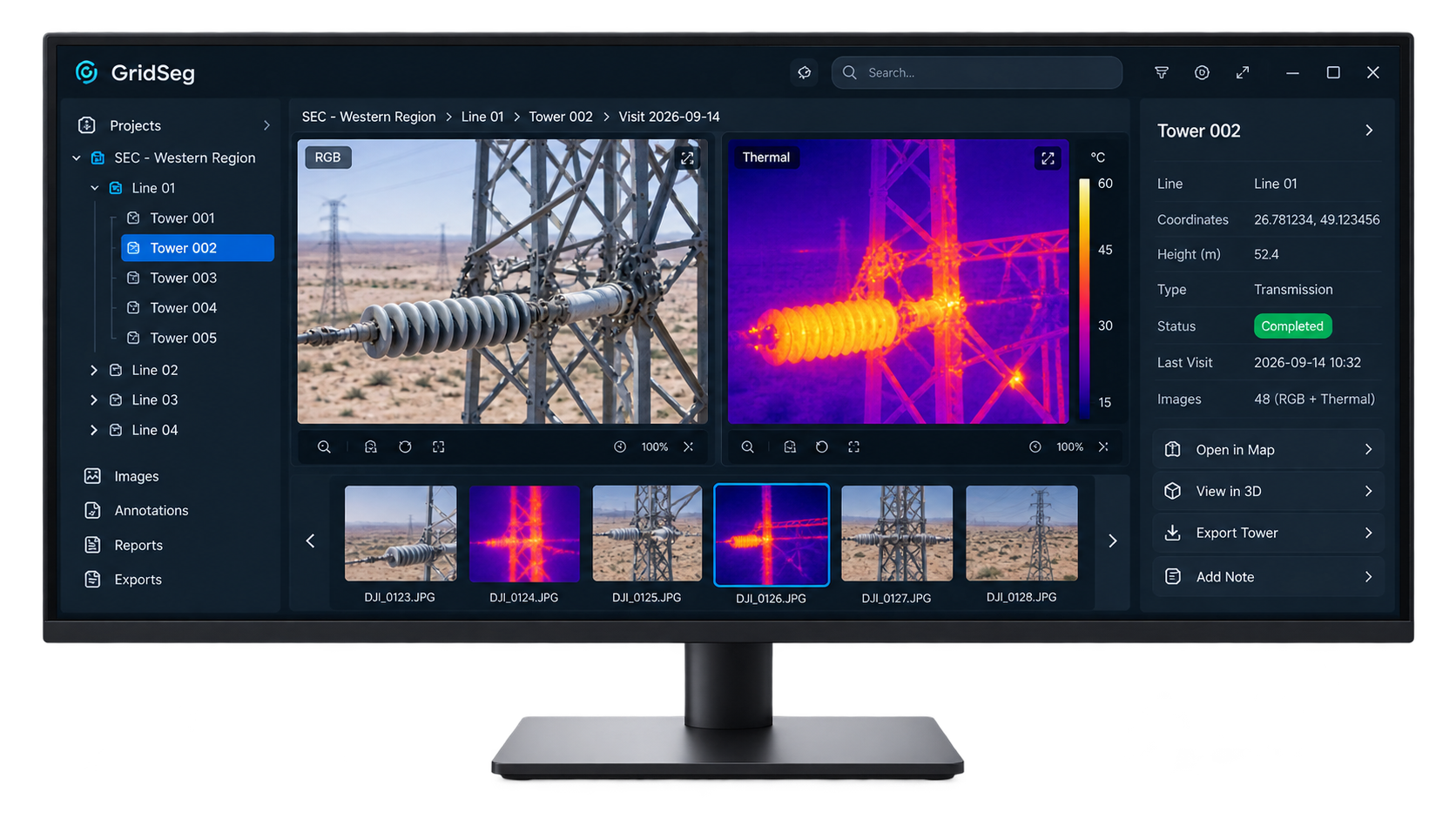Launch View in 3D
The height and width of the screenshot is (819, 1456).
1268,491
